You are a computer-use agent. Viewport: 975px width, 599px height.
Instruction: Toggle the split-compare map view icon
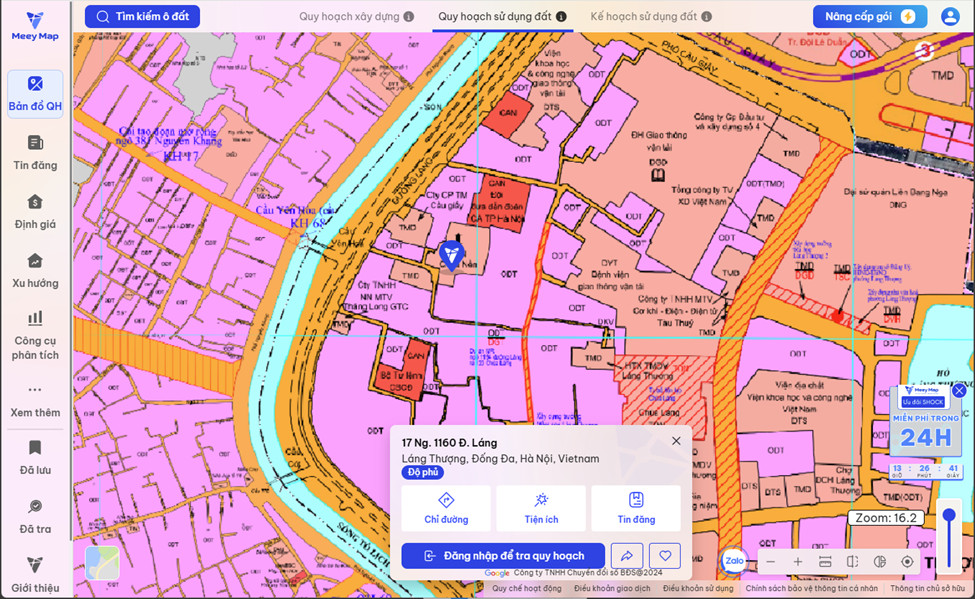coord(853,562)
